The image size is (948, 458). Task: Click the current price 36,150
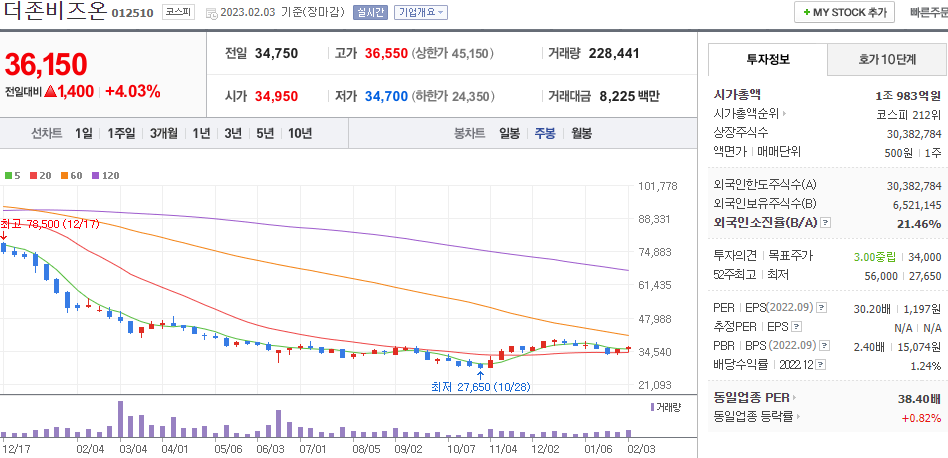pos(46,65)
